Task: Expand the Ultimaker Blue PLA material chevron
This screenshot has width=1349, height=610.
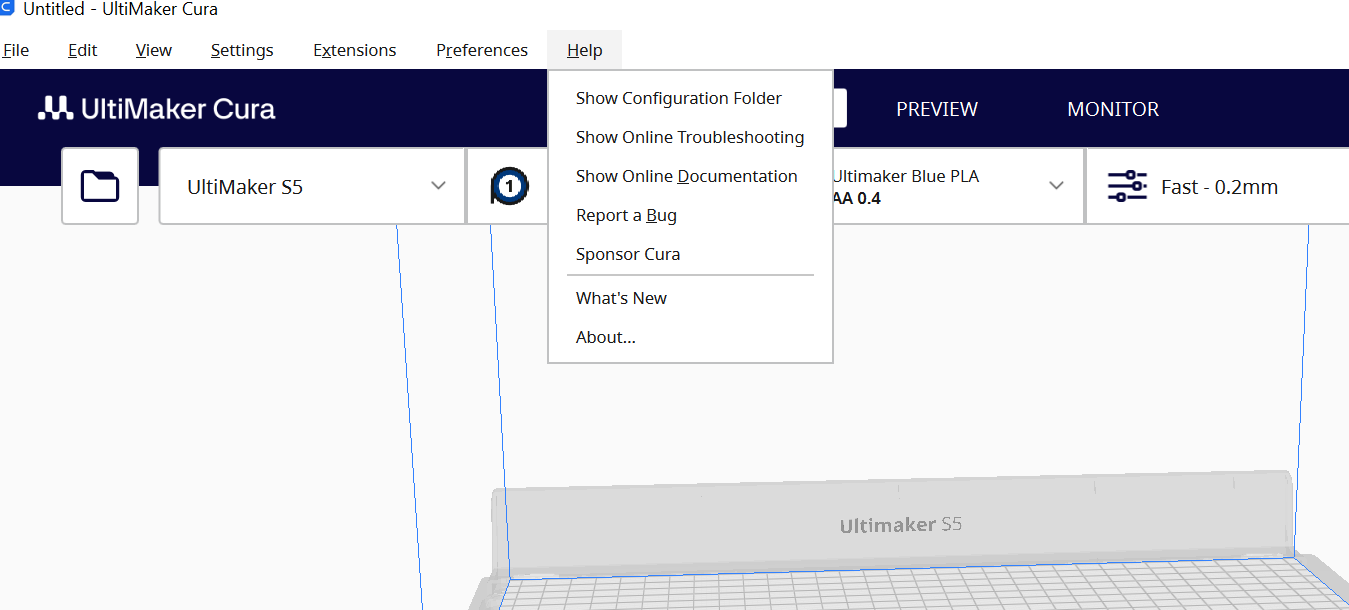Action: [1056, 186]
